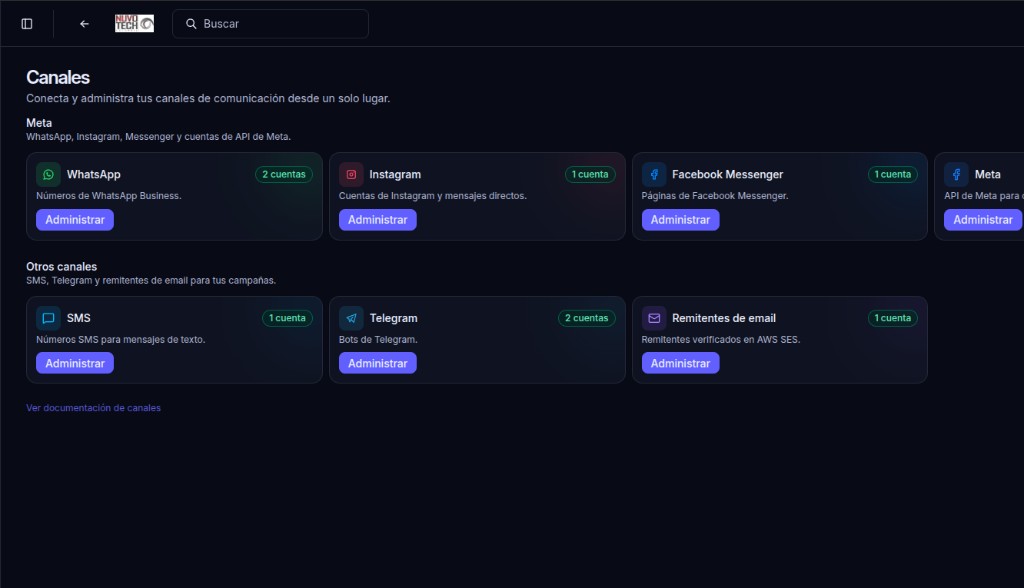Click the Canales page heading

click(x=58, y=77)
